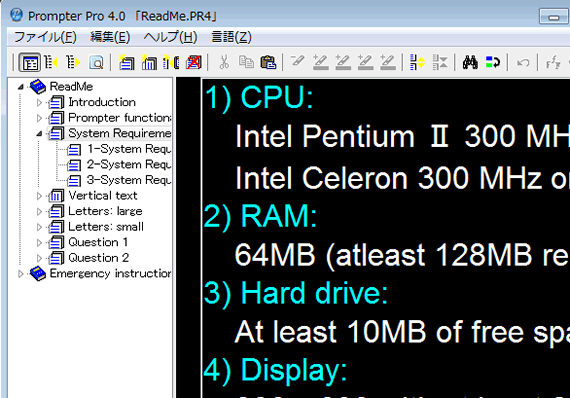Click the 'Intel Pentium II 300' line
The width and height of the screenshot is (570, 398).
[x=402, y=137]
